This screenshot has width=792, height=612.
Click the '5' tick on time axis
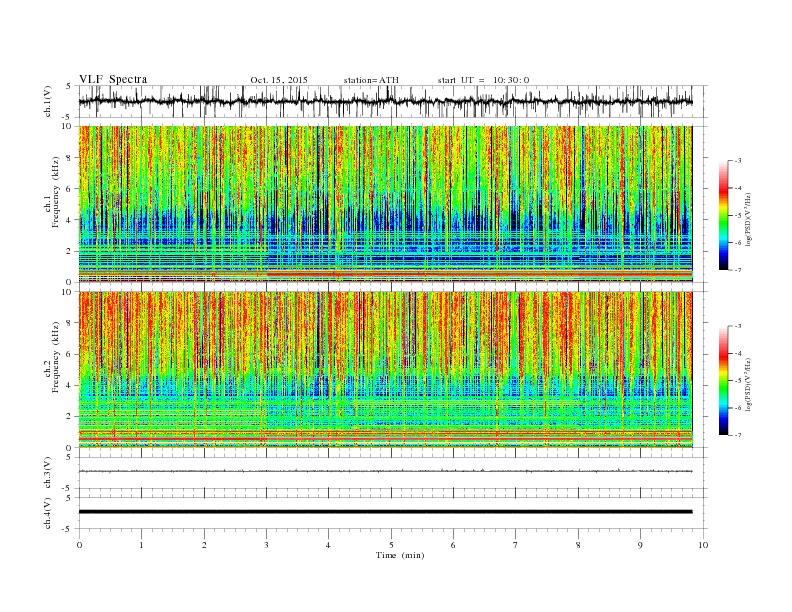pyautogui.click(x=391, y=545)
